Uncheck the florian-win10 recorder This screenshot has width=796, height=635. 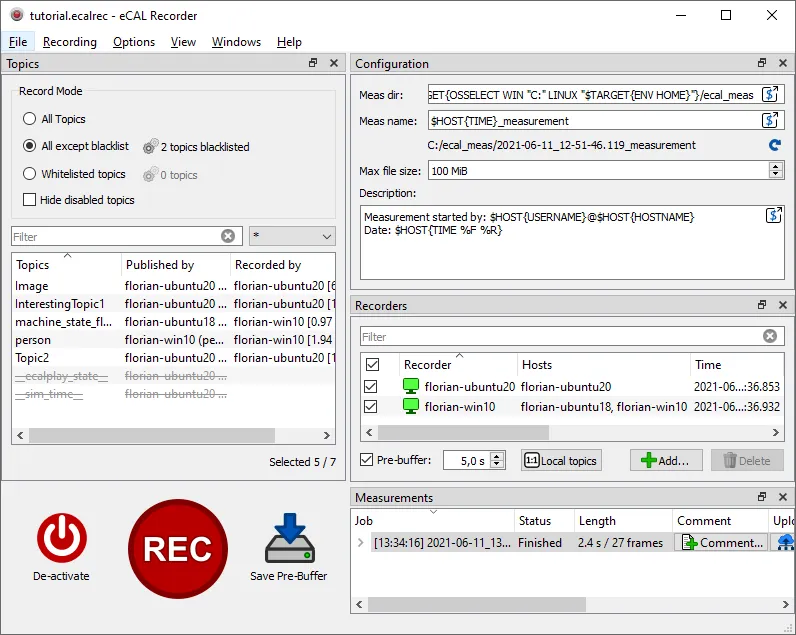372,407
